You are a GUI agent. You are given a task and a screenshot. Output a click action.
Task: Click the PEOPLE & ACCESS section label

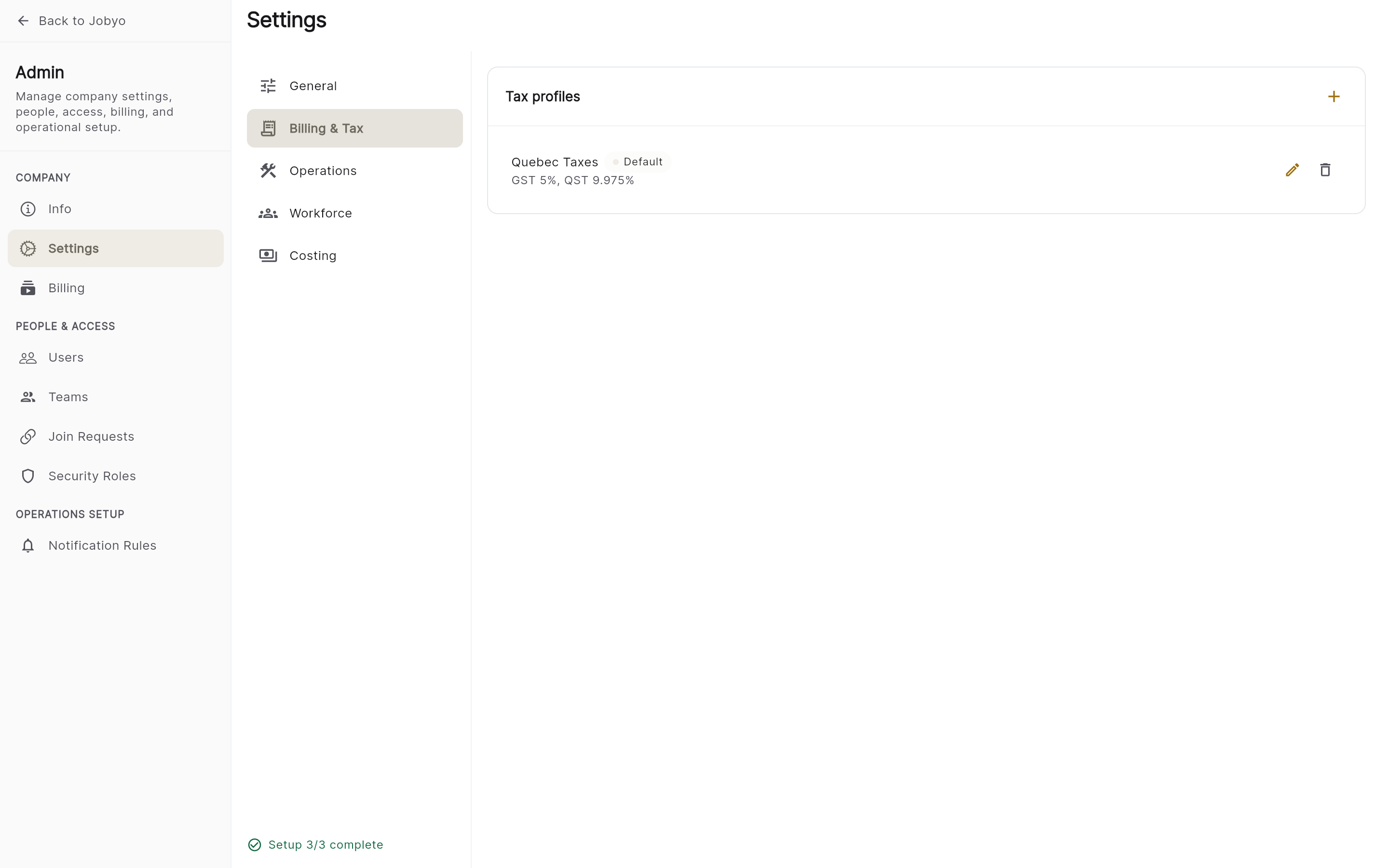[66, 326]
